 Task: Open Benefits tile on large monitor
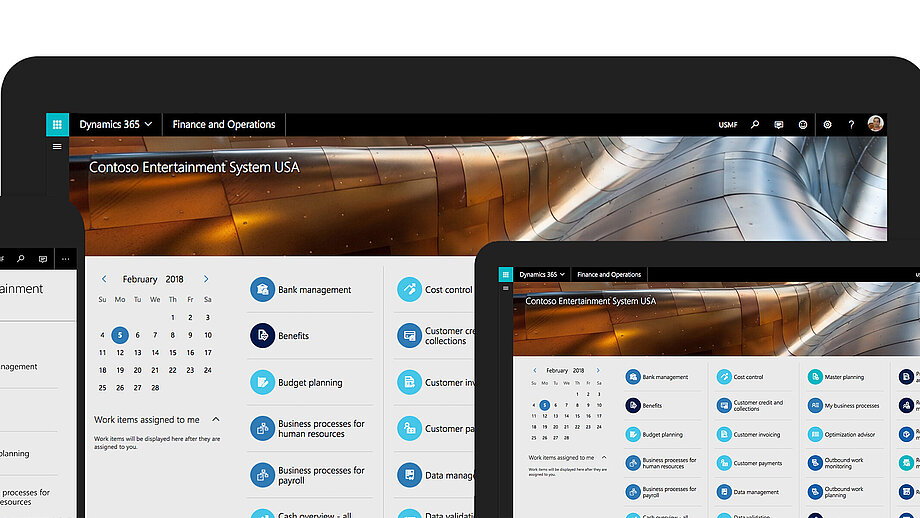point(310,336)
